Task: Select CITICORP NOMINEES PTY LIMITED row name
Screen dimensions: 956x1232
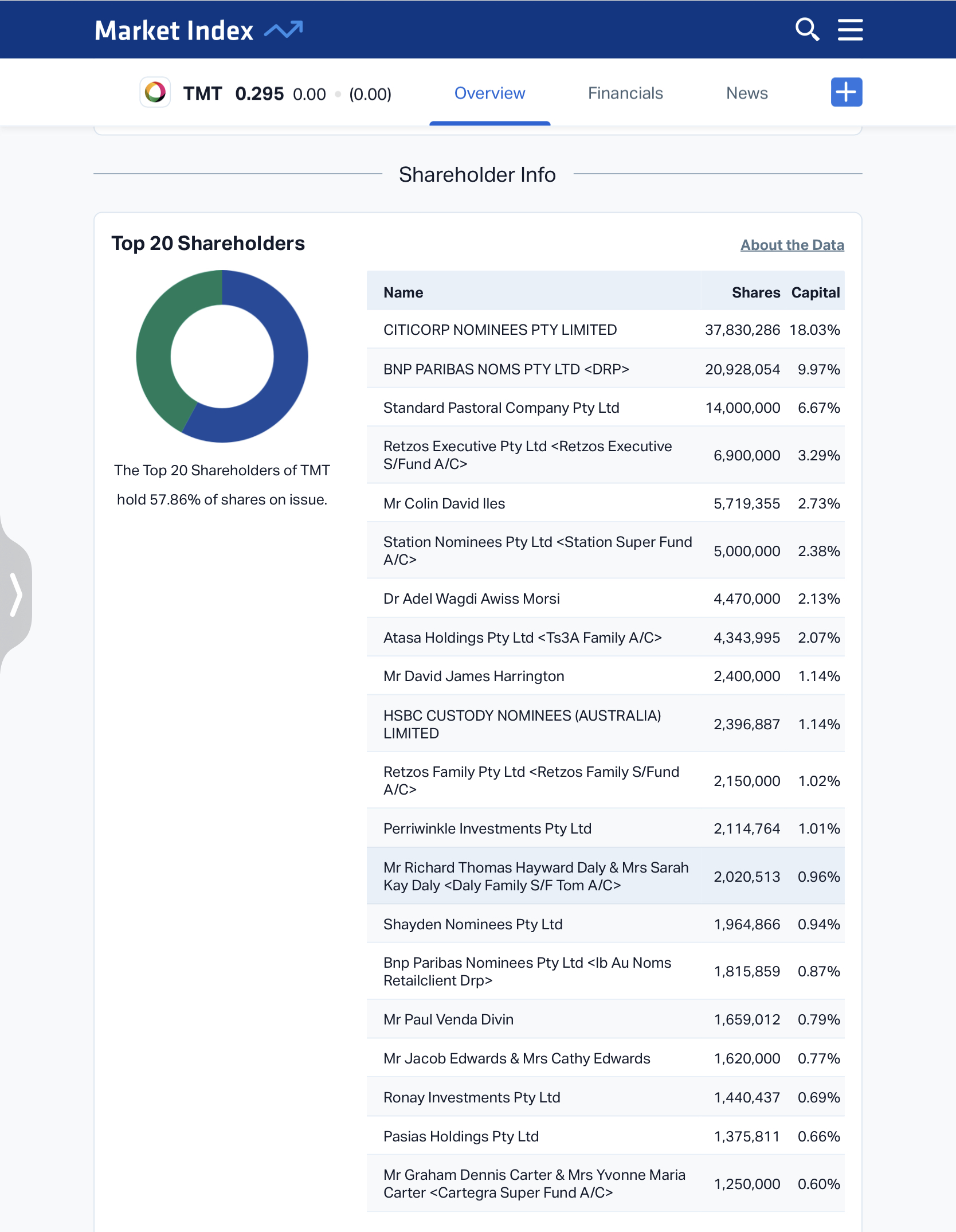Action: click(500, 330)
